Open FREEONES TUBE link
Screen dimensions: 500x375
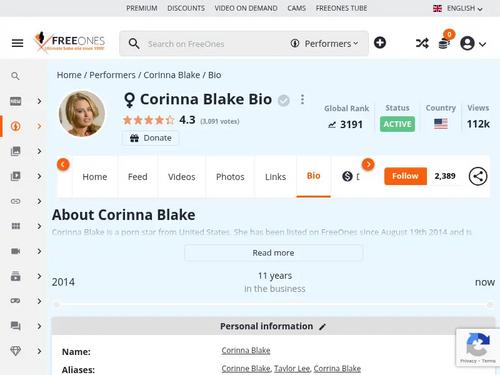click(341, 8)
